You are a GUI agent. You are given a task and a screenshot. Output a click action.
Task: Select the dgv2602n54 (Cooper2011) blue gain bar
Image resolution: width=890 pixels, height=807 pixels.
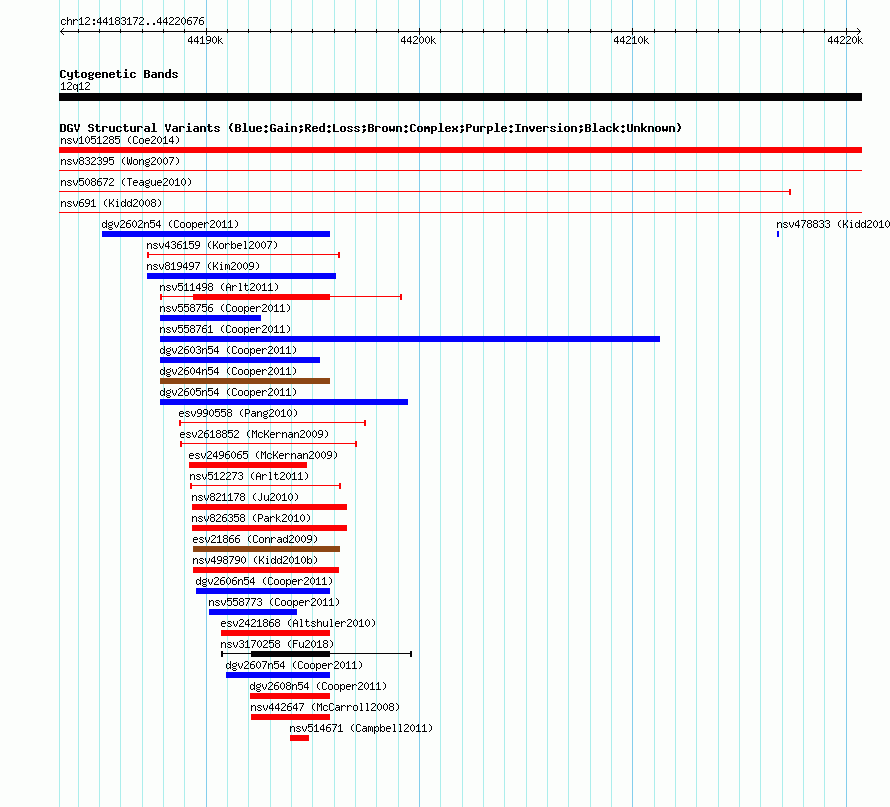pyautogui.click(x=216, y=234)
